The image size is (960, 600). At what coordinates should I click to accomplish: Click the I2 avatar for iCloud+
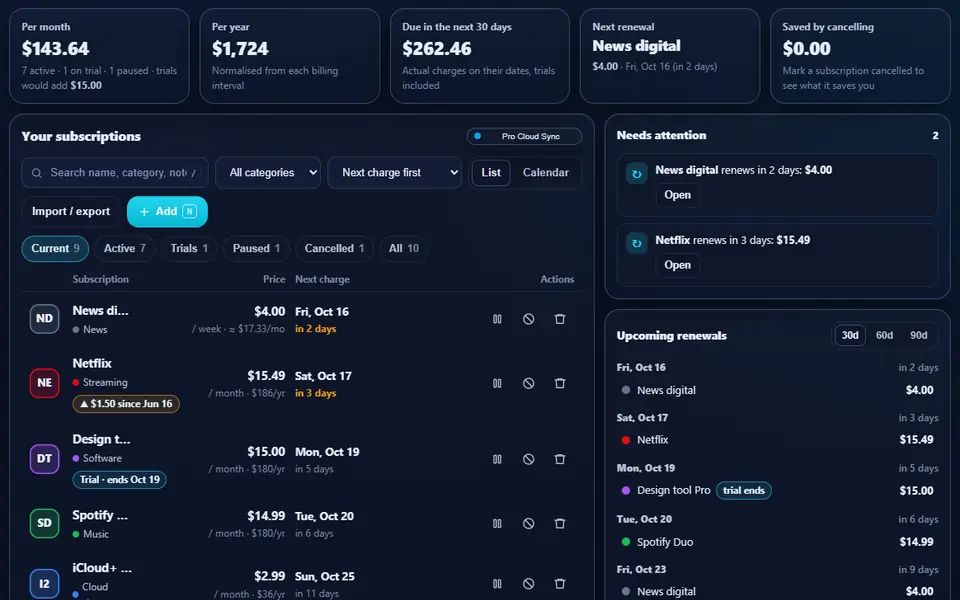pyautogui.click(x=45, y=584)
